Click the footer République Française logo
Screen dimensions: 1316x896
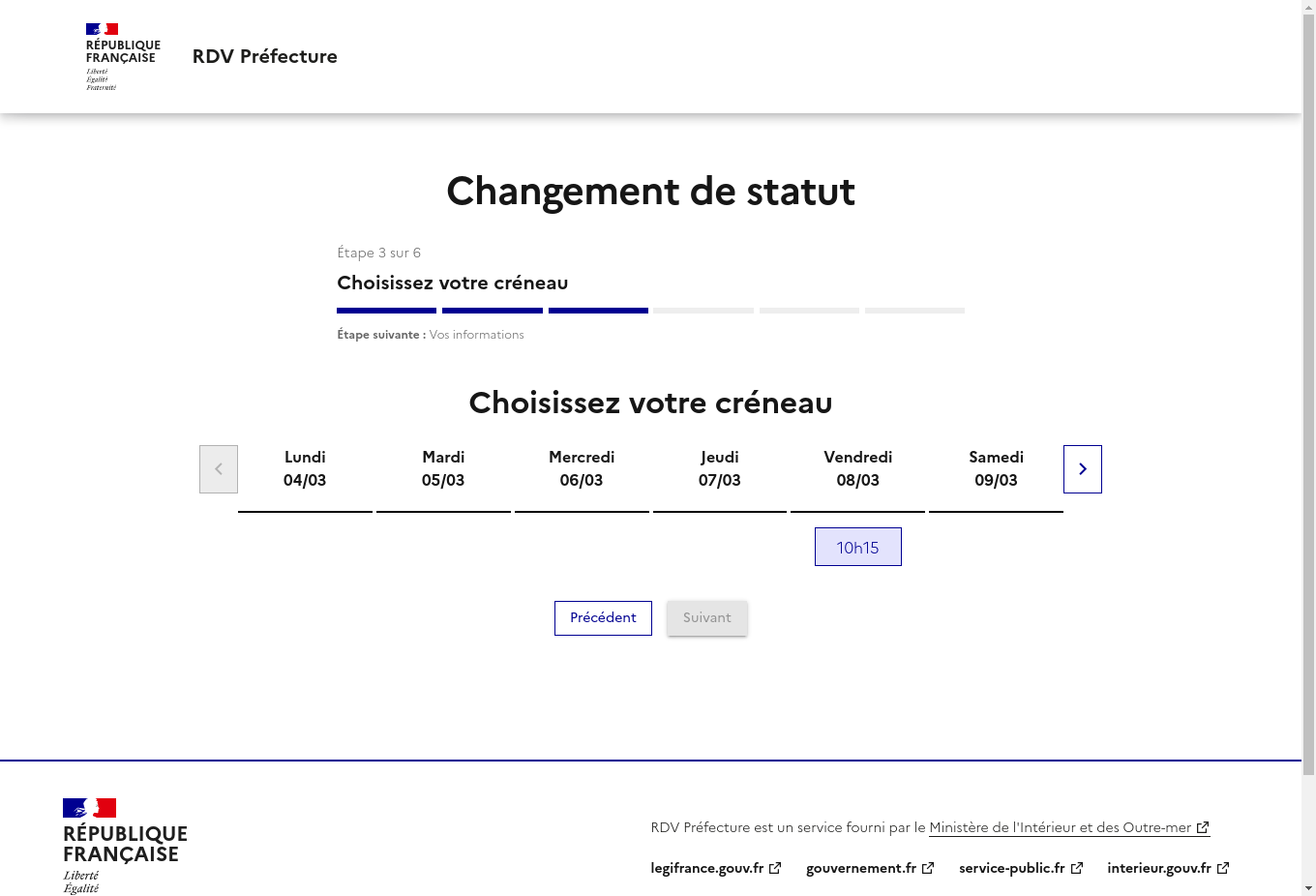125,846
